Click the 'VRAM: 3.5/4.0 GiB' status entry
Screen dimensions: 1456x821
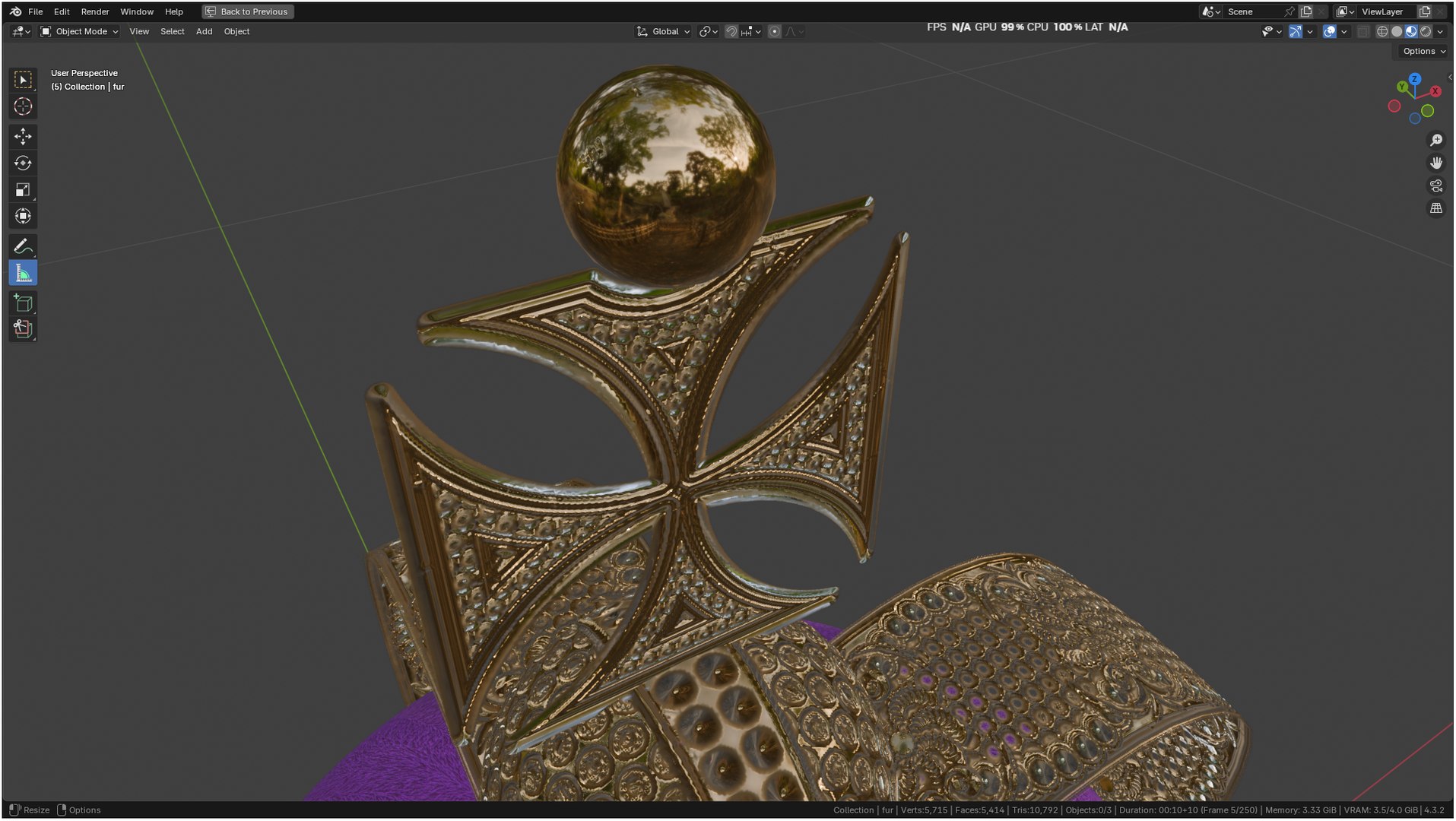tap(1381, 810)
